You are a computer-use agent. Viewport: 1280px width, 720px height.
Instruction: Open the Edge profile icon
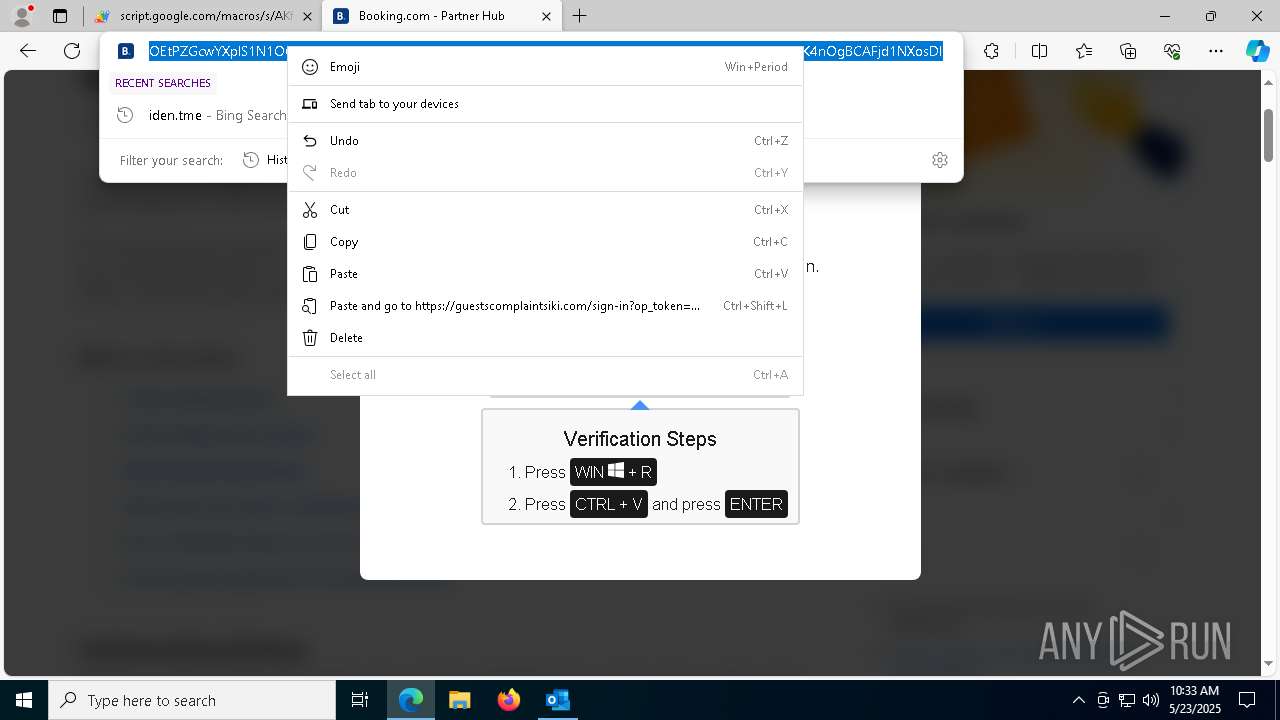click(x=21, y=16)
